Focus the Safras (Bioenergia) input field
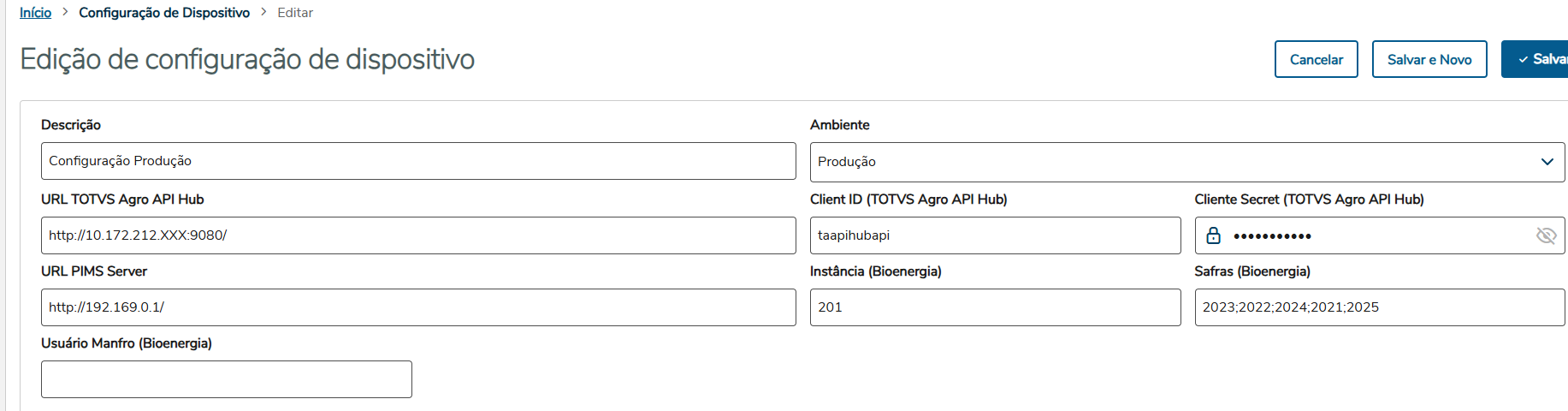Viewport: 1568px width, 411px height. (1379, 307)
